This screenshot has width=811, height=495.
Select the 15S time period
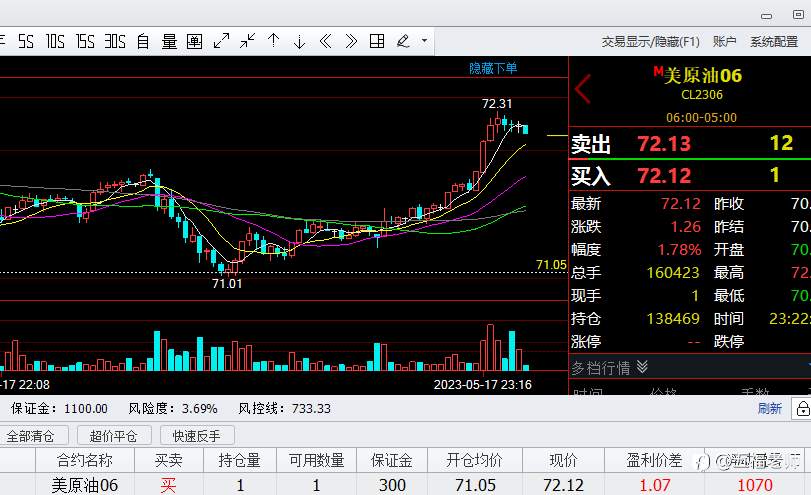pos(85,41)
